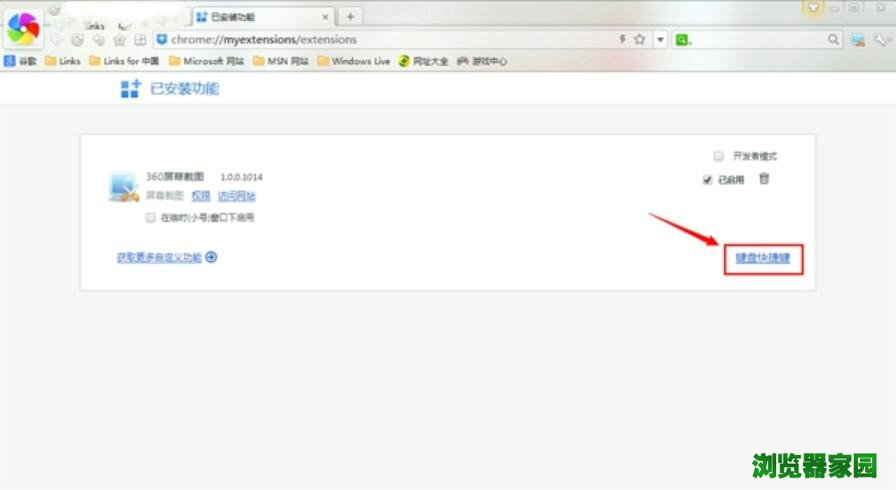Click the chrome://myextensions address field

(x=380, y=39)
